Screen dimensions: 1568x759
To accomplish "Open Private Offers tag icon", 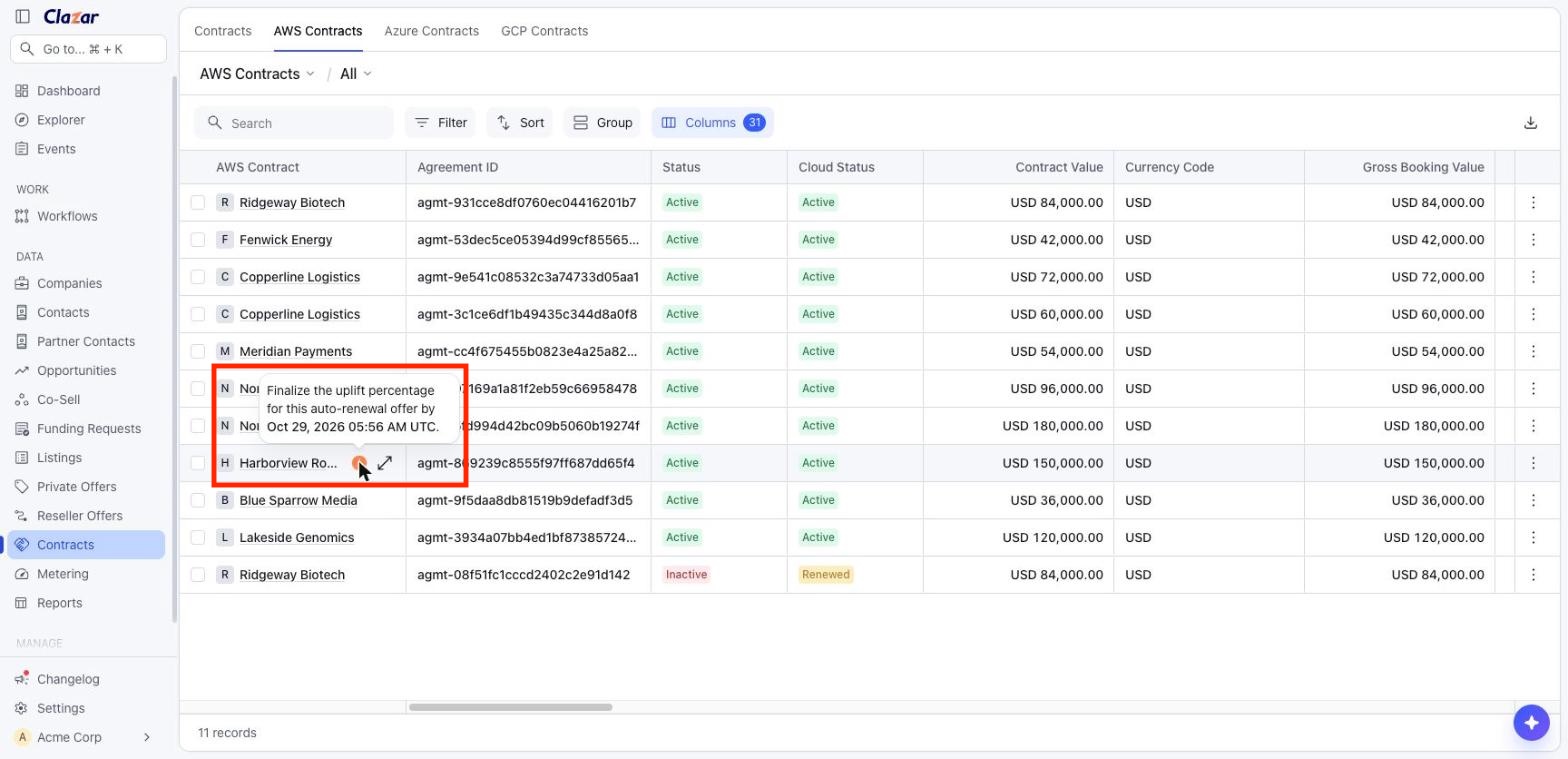I will [x=22, y=486].
